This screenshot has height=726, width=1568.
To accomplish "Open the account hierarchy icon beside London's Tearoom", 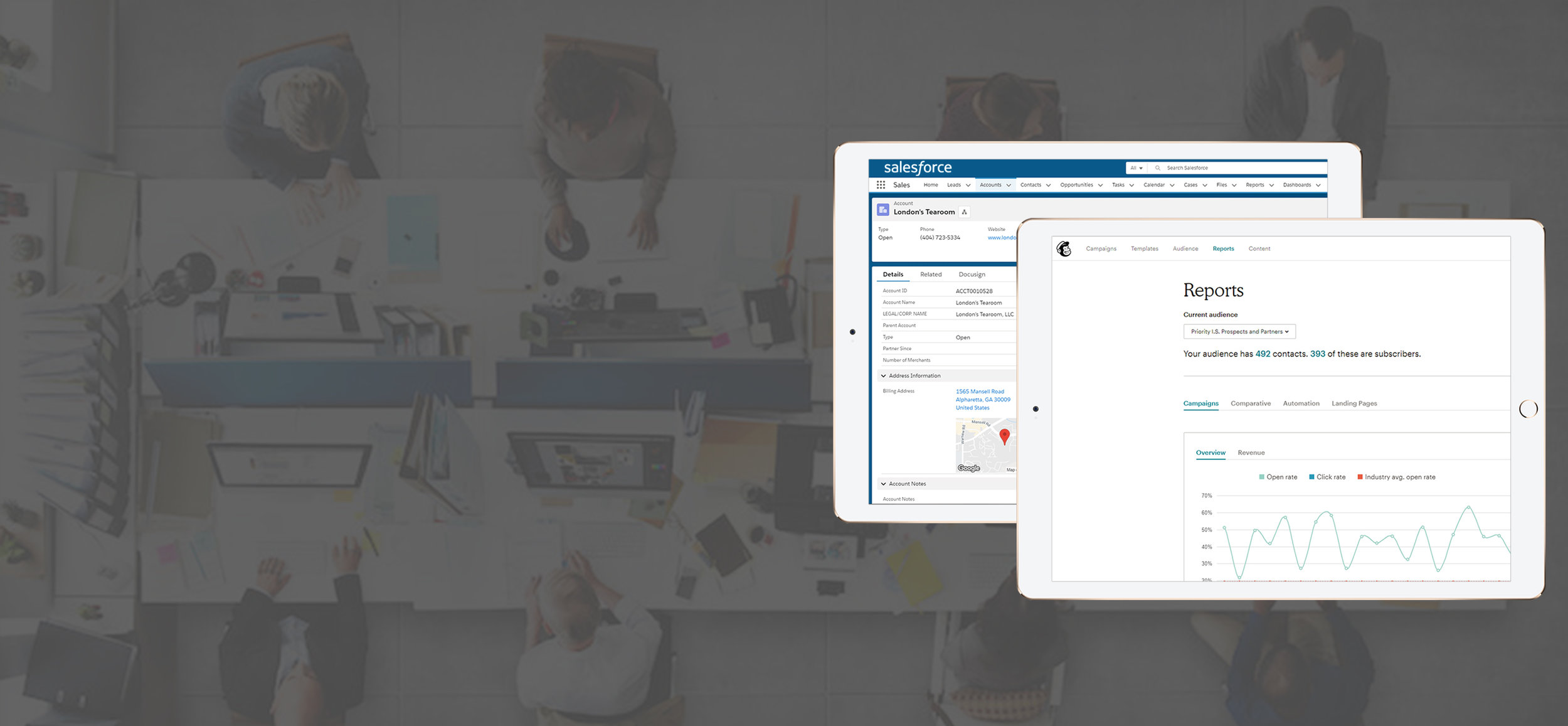I will pos(965,212).
